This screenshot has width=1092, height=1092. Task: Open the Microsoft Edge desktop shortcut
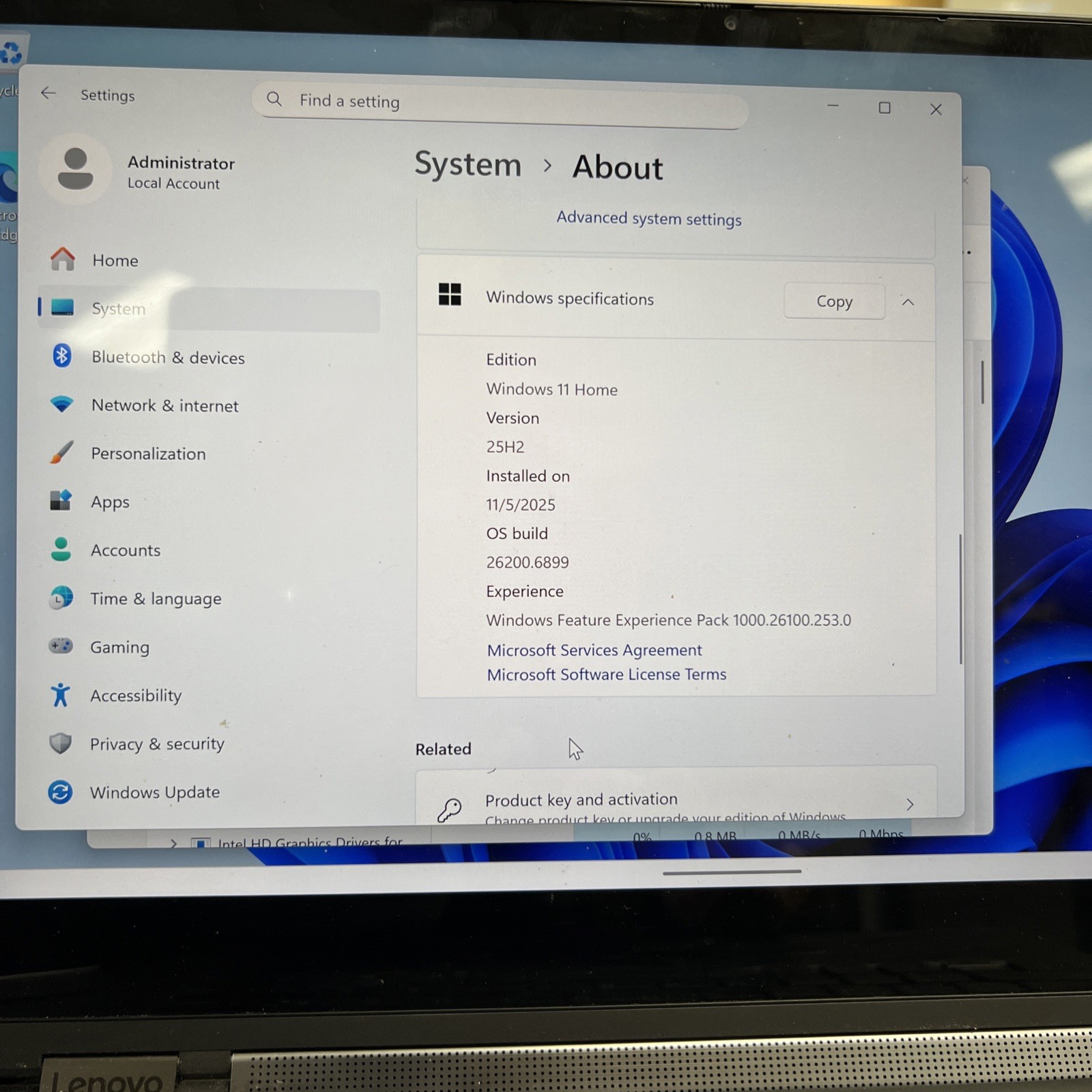[8, 179]
